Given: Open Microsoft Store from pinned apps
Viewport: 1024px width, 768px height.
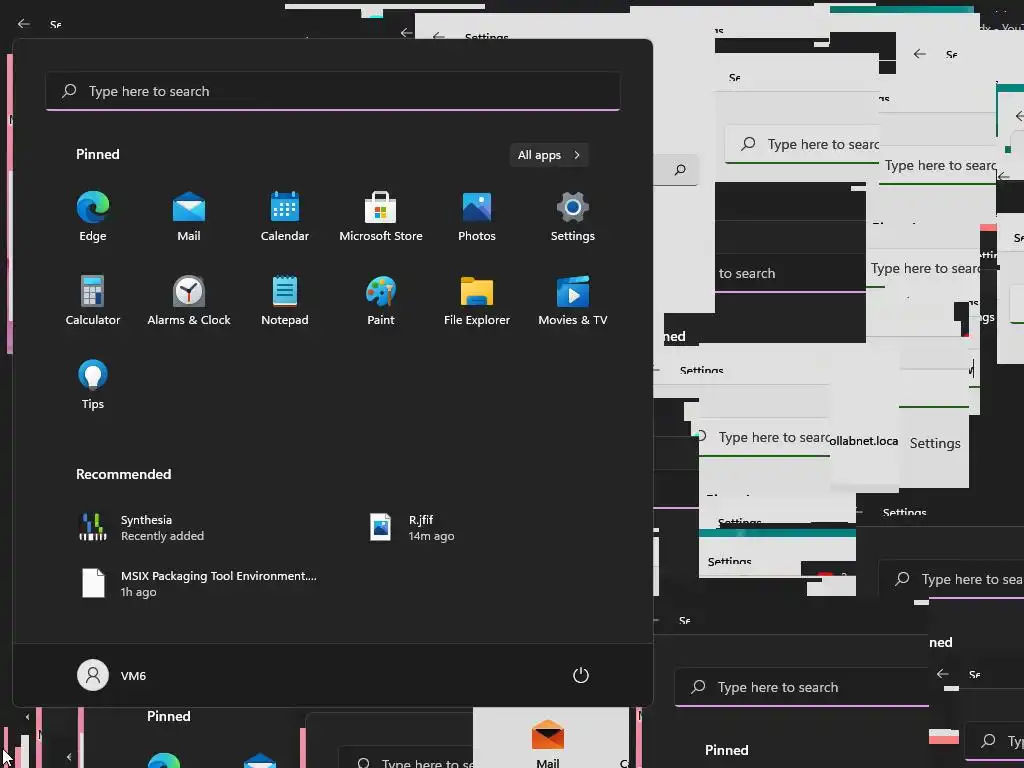Looking at the screenshot, I should tap(381, 217).
